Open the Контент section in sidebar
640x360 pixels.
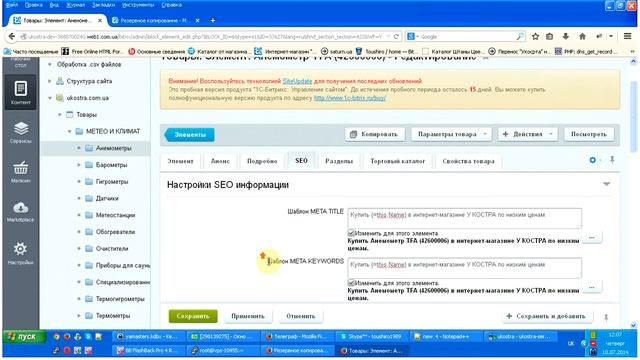click(20, 92)
